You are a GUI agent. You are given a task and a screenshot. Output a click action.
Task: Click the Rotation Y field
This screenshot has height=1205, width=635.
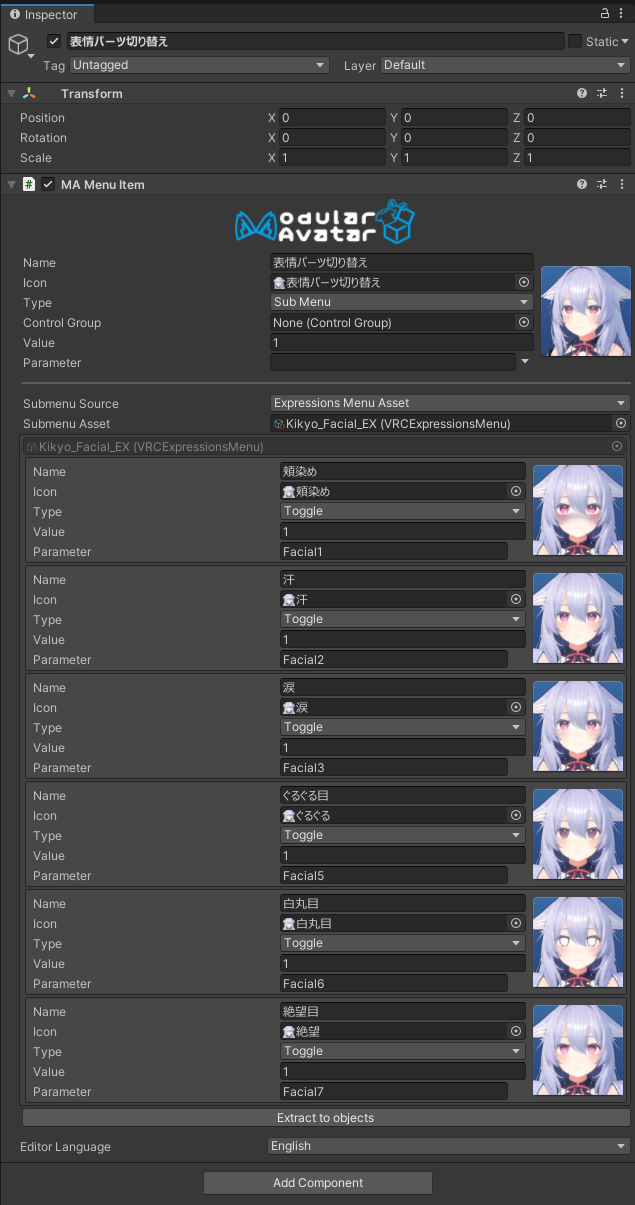454,137
